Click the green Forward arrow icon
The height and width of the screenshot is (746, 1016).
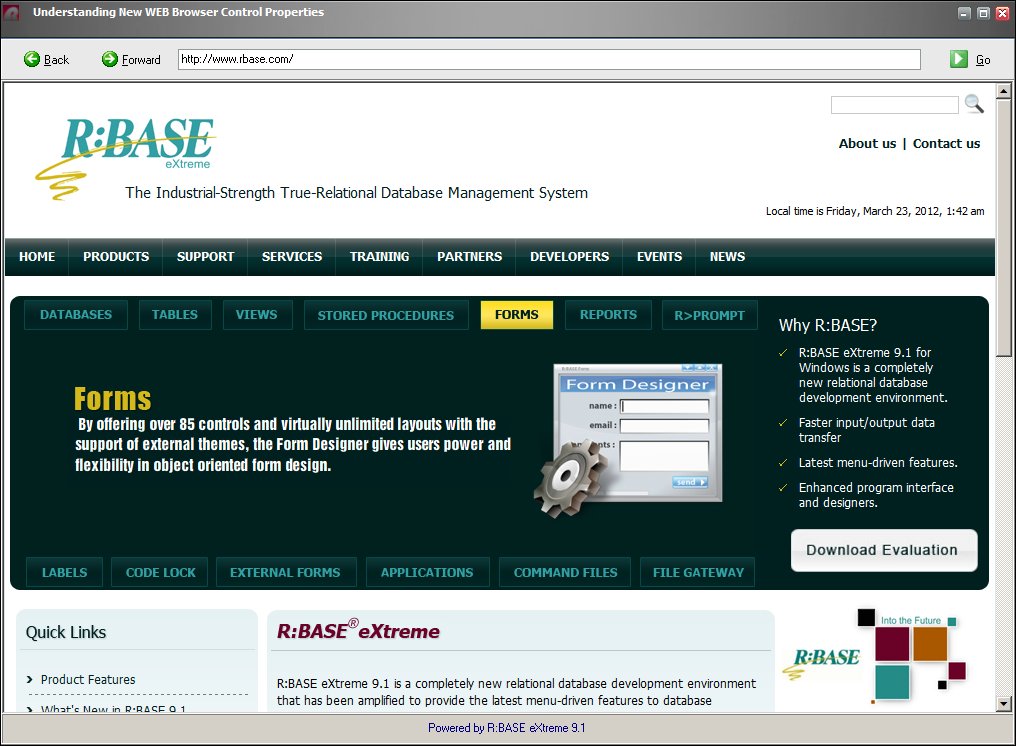(x=110, y=60)
